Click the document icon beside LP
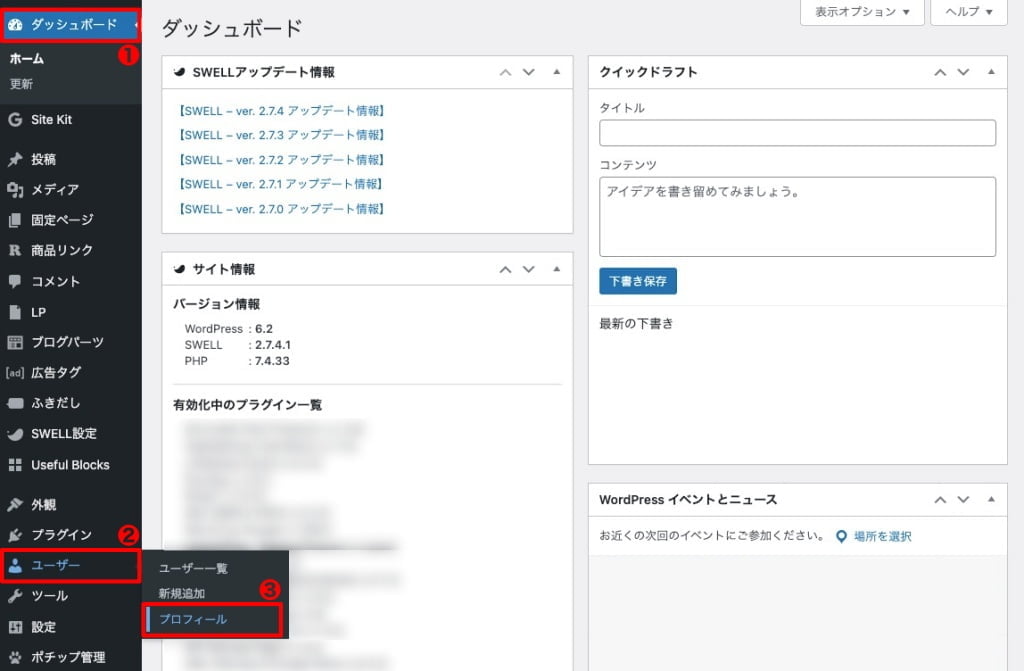 15,312
